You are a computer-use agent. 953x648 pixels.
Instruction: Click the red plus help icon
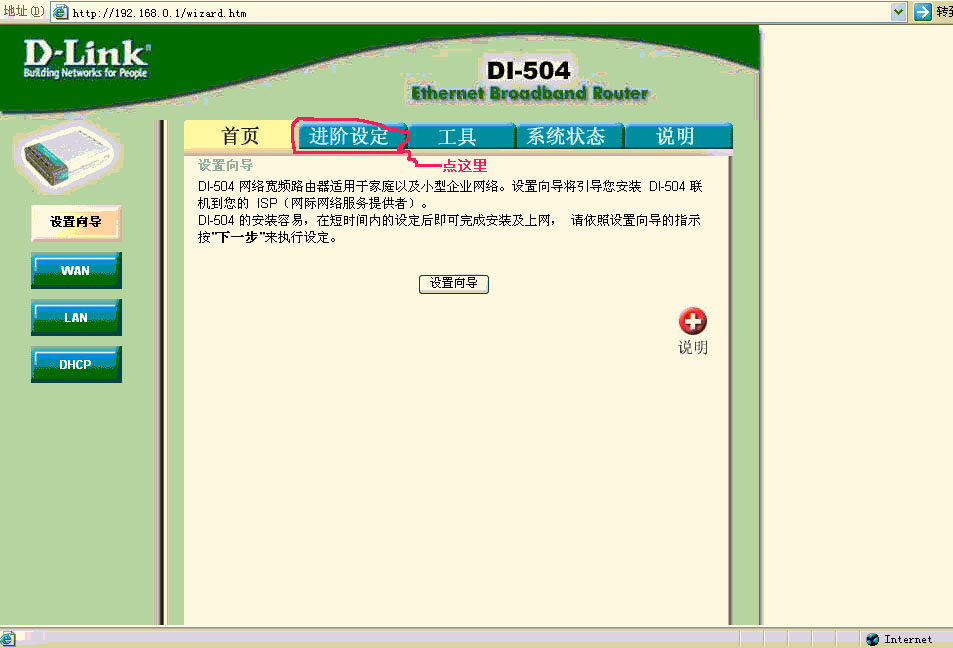(692, 321)
